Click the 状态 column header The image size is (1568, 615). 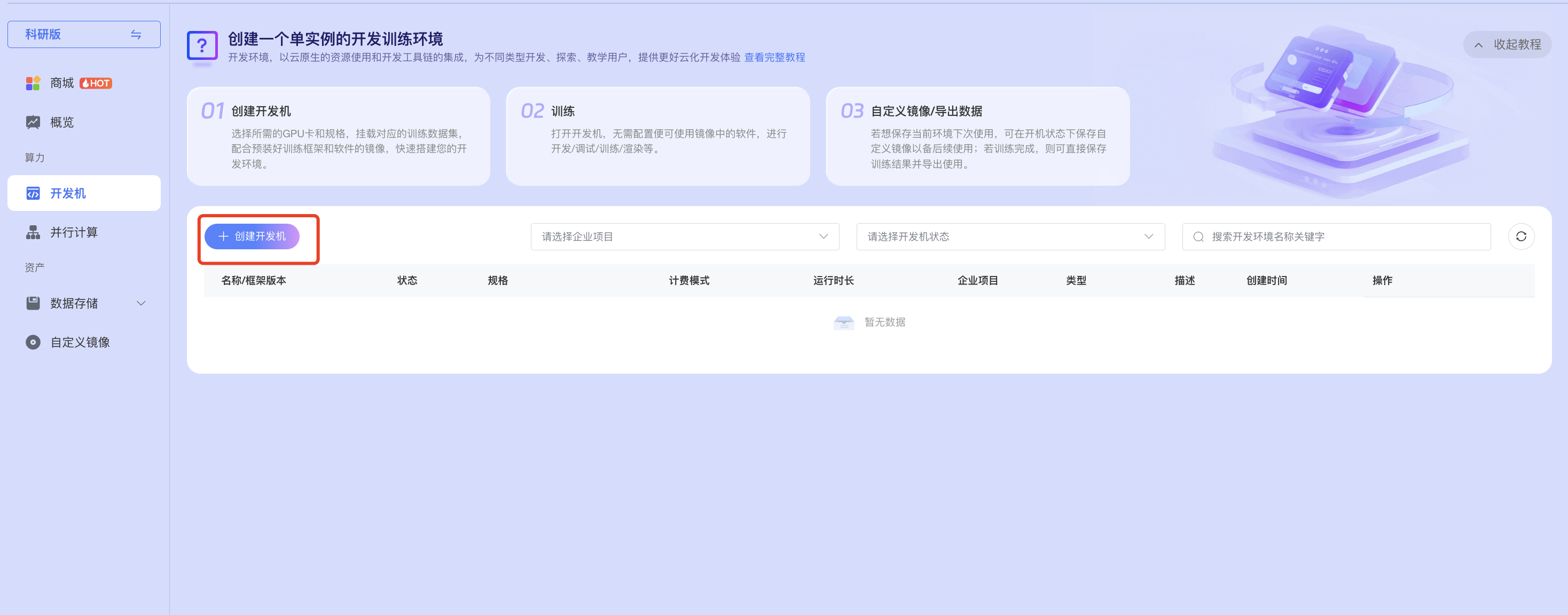[407, 280]
